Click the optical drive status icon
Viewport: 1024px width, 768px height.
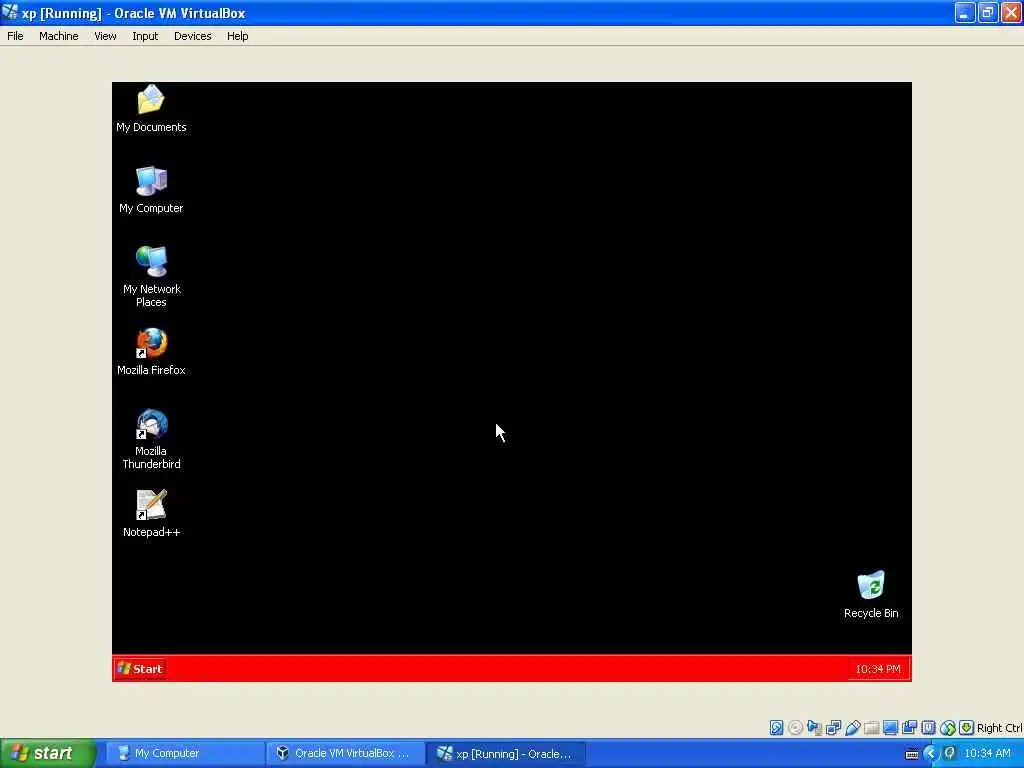(x=795, y=728)
